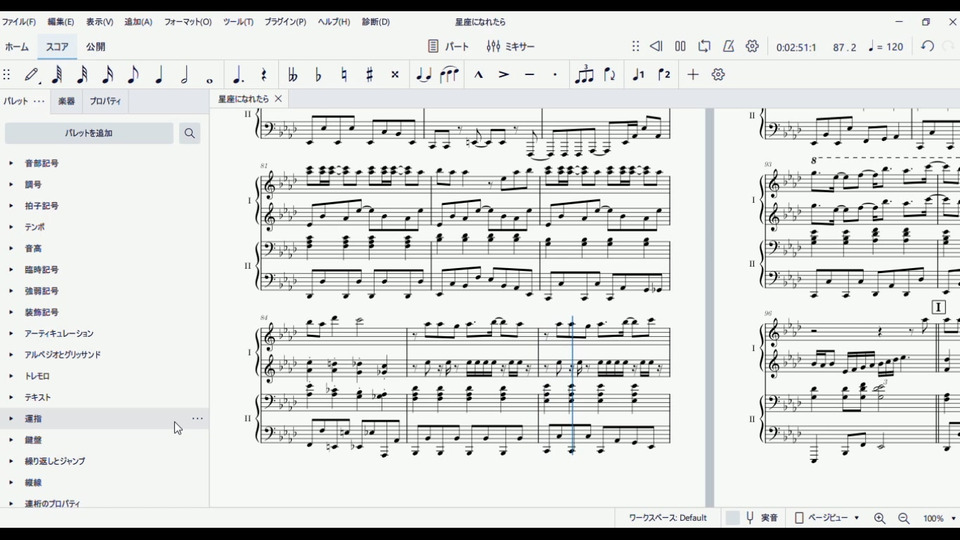Screen dimensions: 960x540
Task: Select the quarter note duration
Action: (159, 75)
